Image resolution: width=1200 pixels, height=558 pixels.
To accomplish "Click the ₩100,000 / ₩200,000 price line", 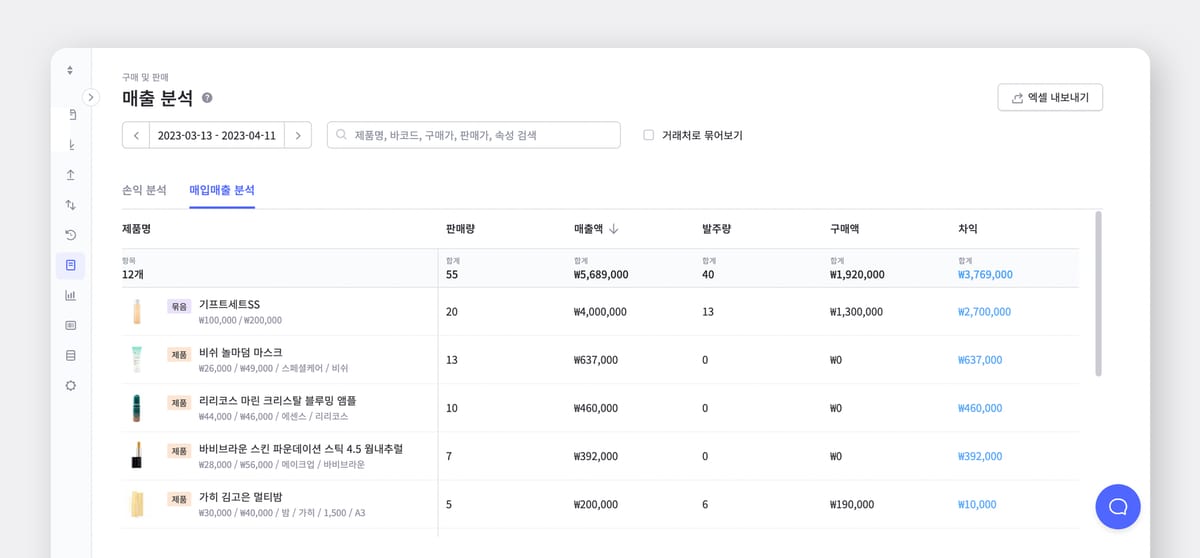I will tap(240, 320).
